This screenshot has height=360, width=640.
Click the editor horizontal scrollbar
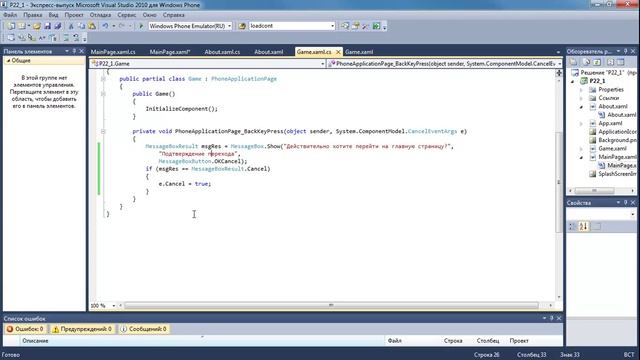click(331, 305)
